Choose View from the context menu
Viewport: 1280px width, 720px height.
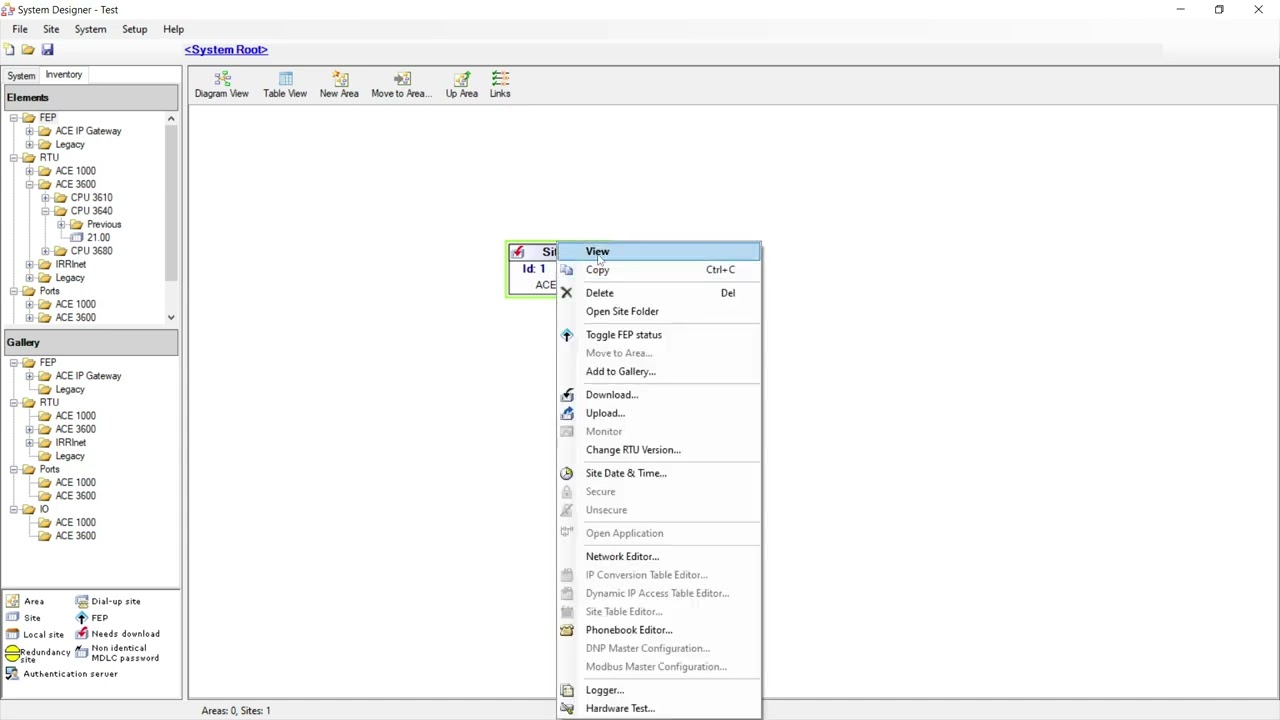point(659,252)
